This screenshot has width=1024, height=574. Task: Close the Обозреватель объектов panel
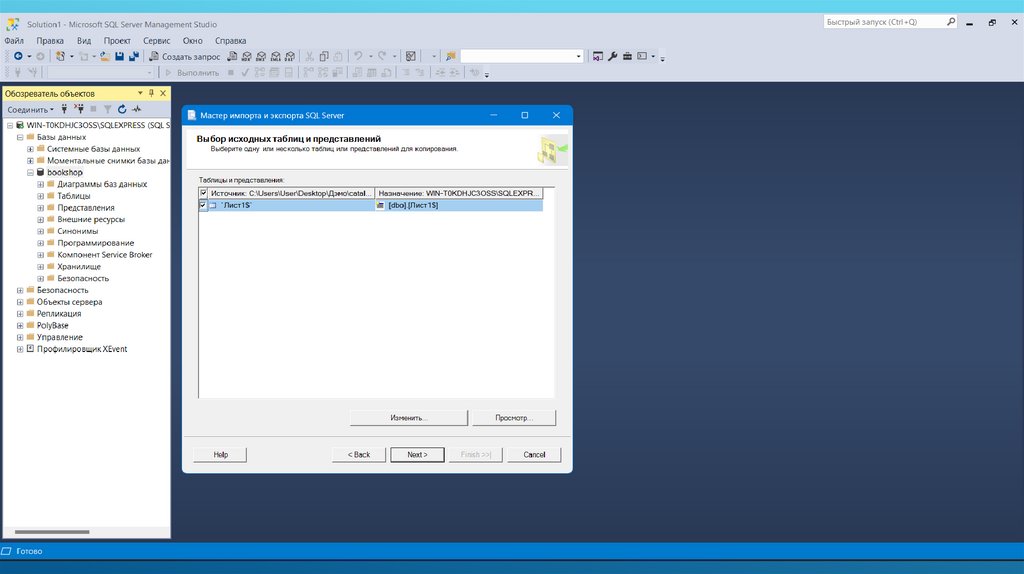click(x=163, y=93)
